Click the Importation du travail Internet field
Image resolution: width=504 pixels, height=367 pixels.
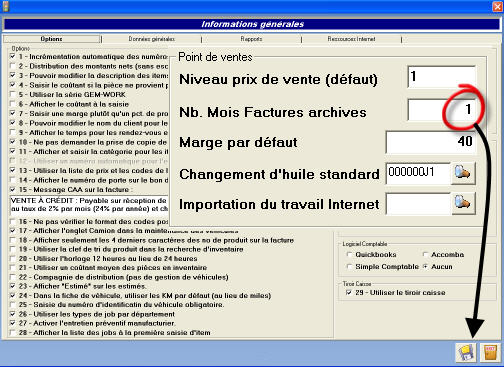click(418, 203)
